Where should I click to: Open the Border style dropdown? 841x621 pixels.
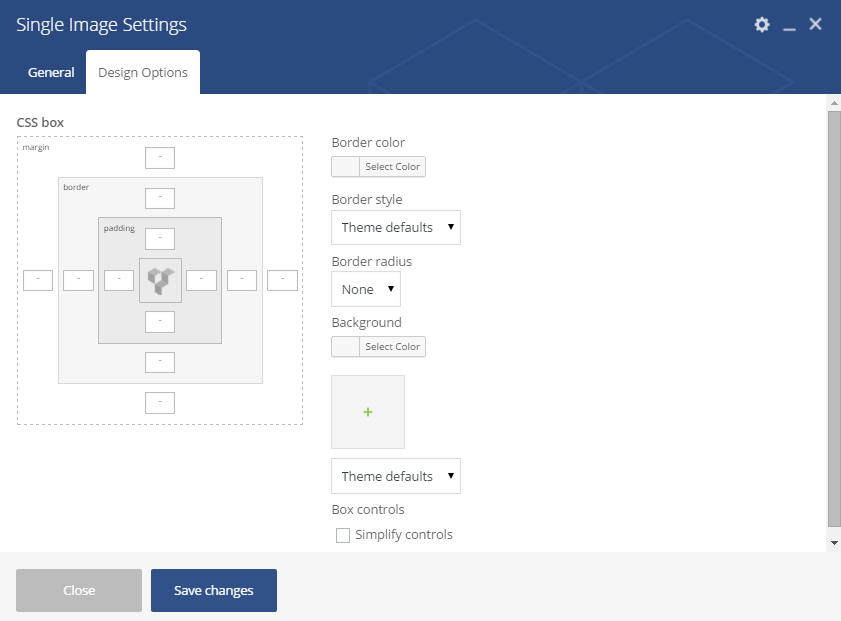point(395,227)
